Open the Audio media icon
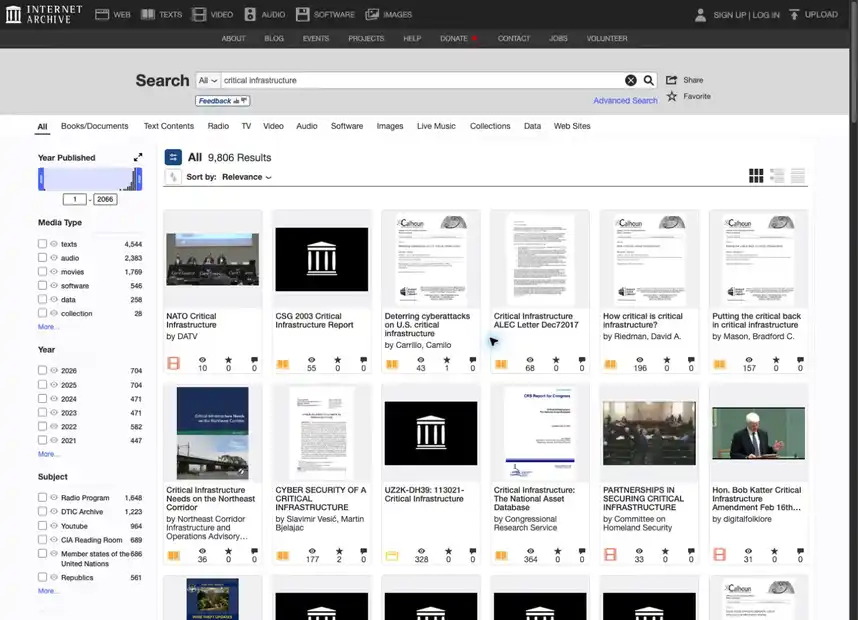Viewport: 858px width, 620px height. coord(250,14)
